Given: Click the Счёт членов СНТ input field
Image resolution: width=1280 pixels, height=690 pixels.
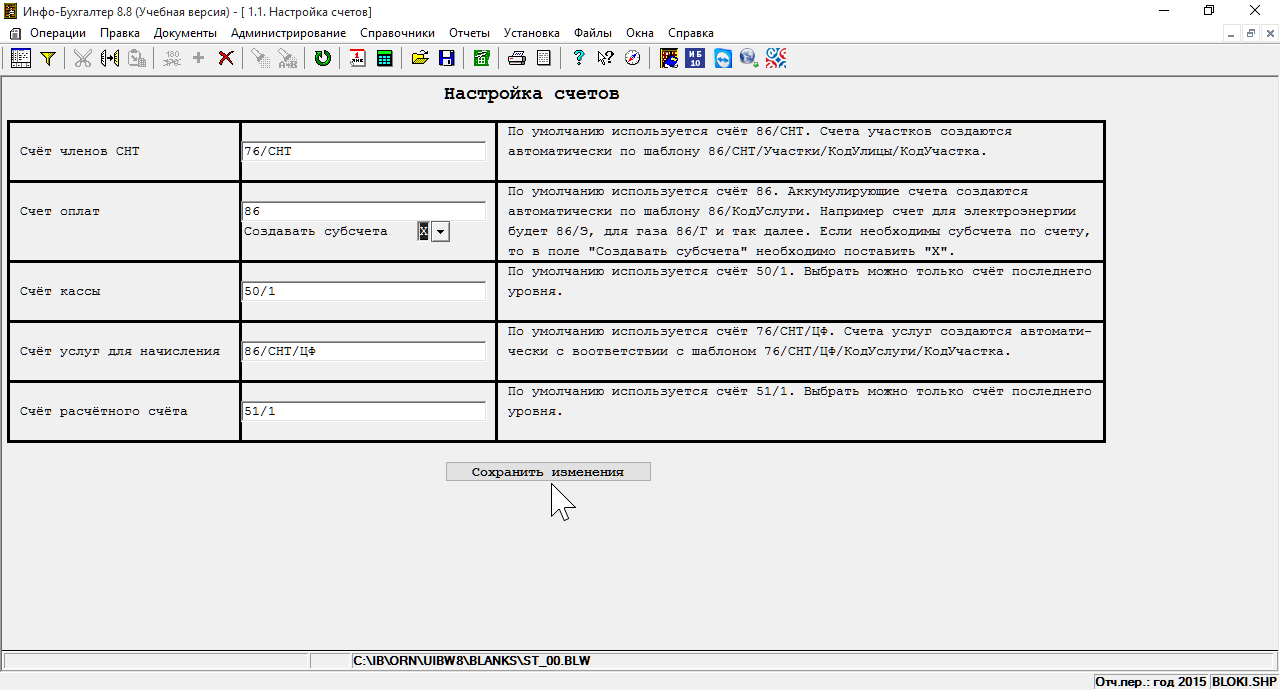Looking at the screenshot, I should (x=364, y=151).
